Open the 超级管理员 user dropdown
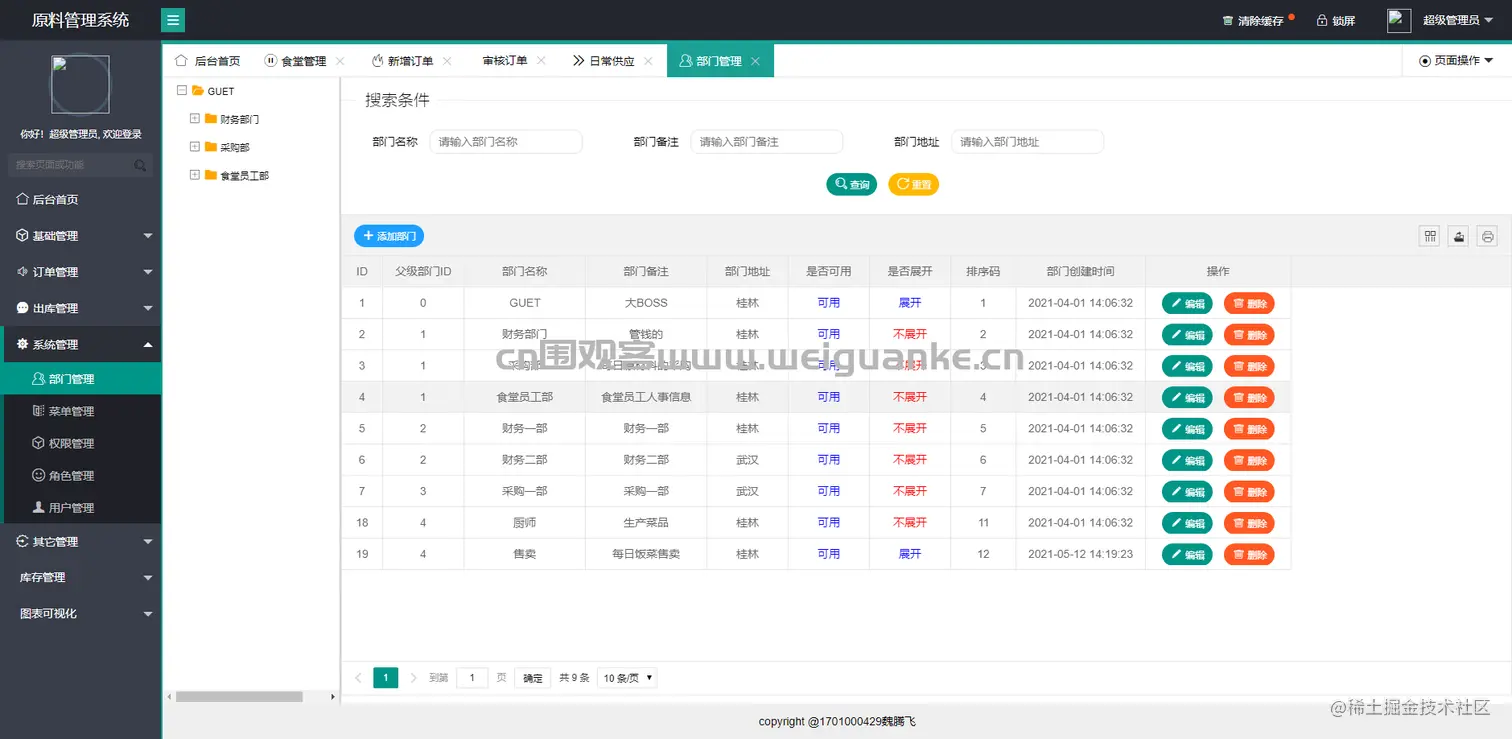 tap(1457, 21)
